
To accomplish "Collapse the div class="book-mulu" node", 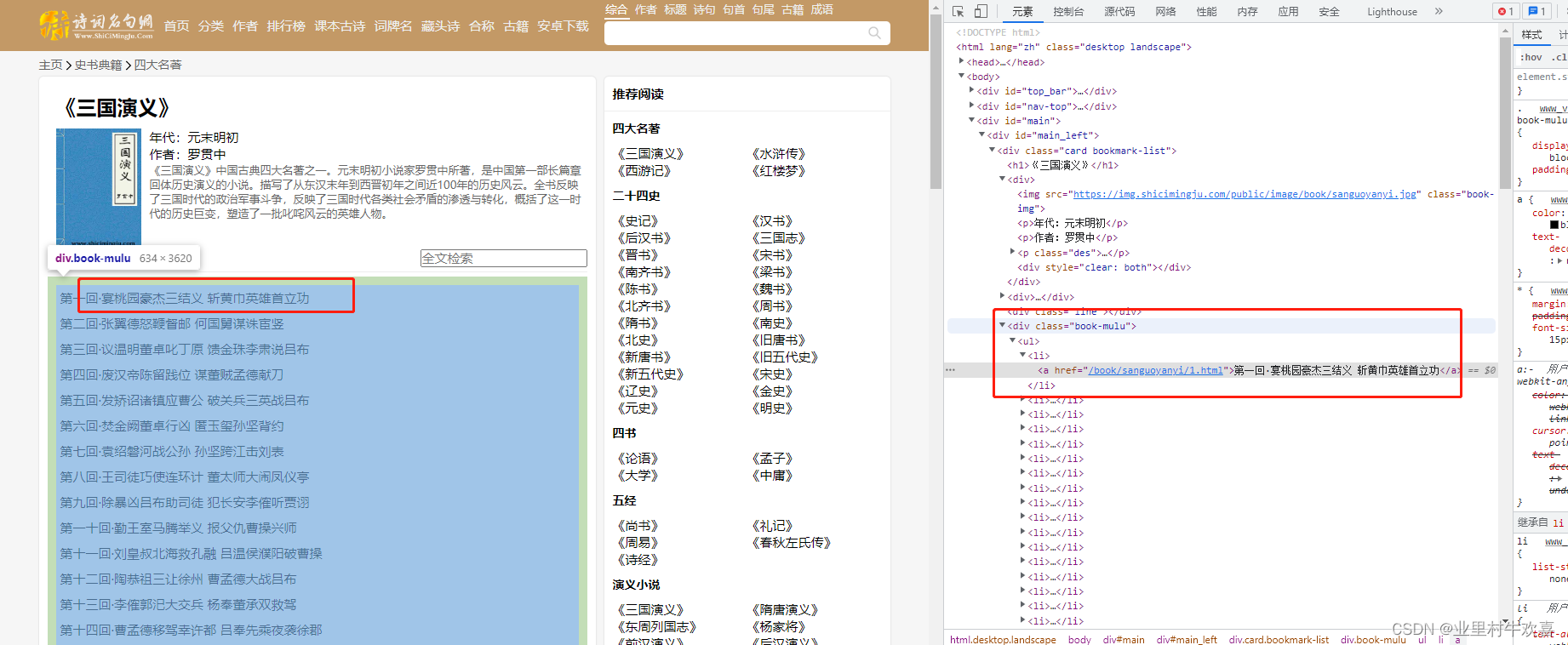I will click(x=1003, y=325).
